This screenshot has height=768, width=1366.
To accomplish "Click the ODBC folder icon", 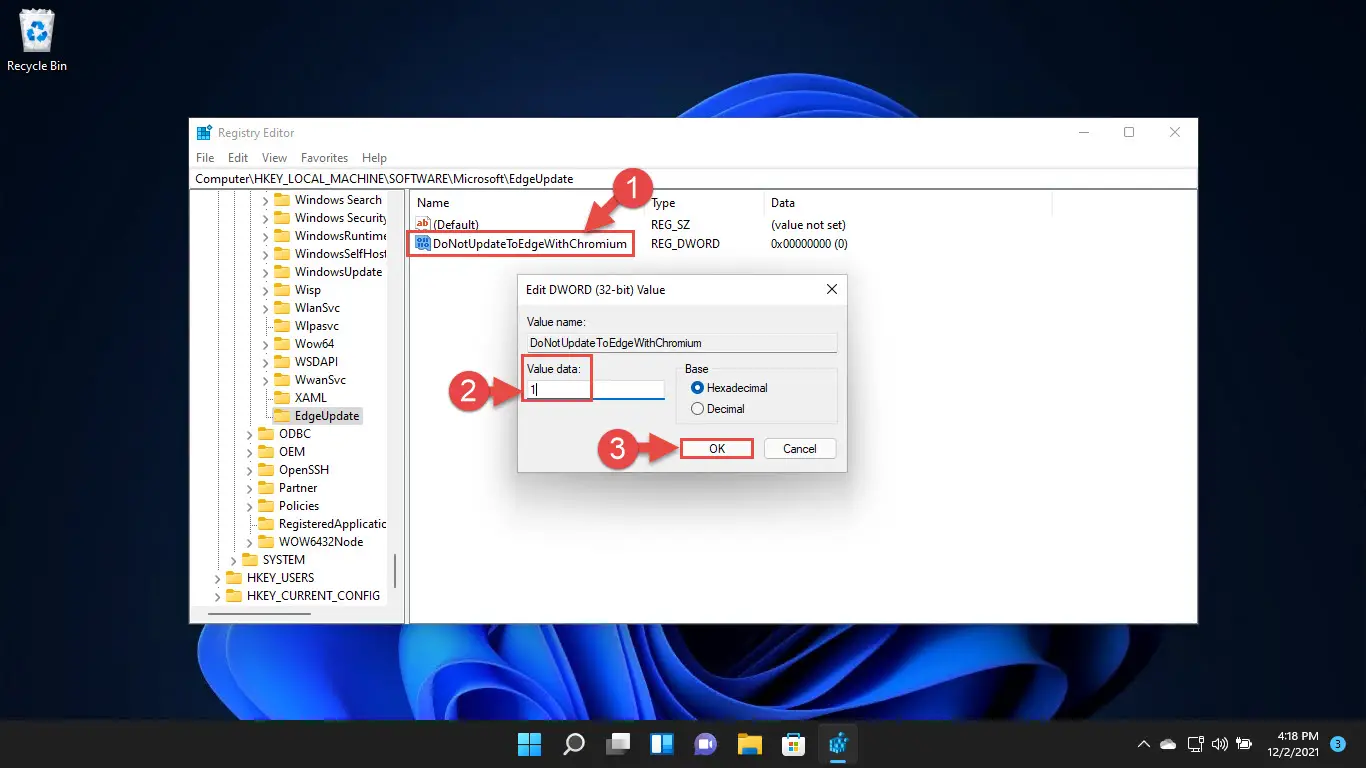I will click(x=266, y=434).
